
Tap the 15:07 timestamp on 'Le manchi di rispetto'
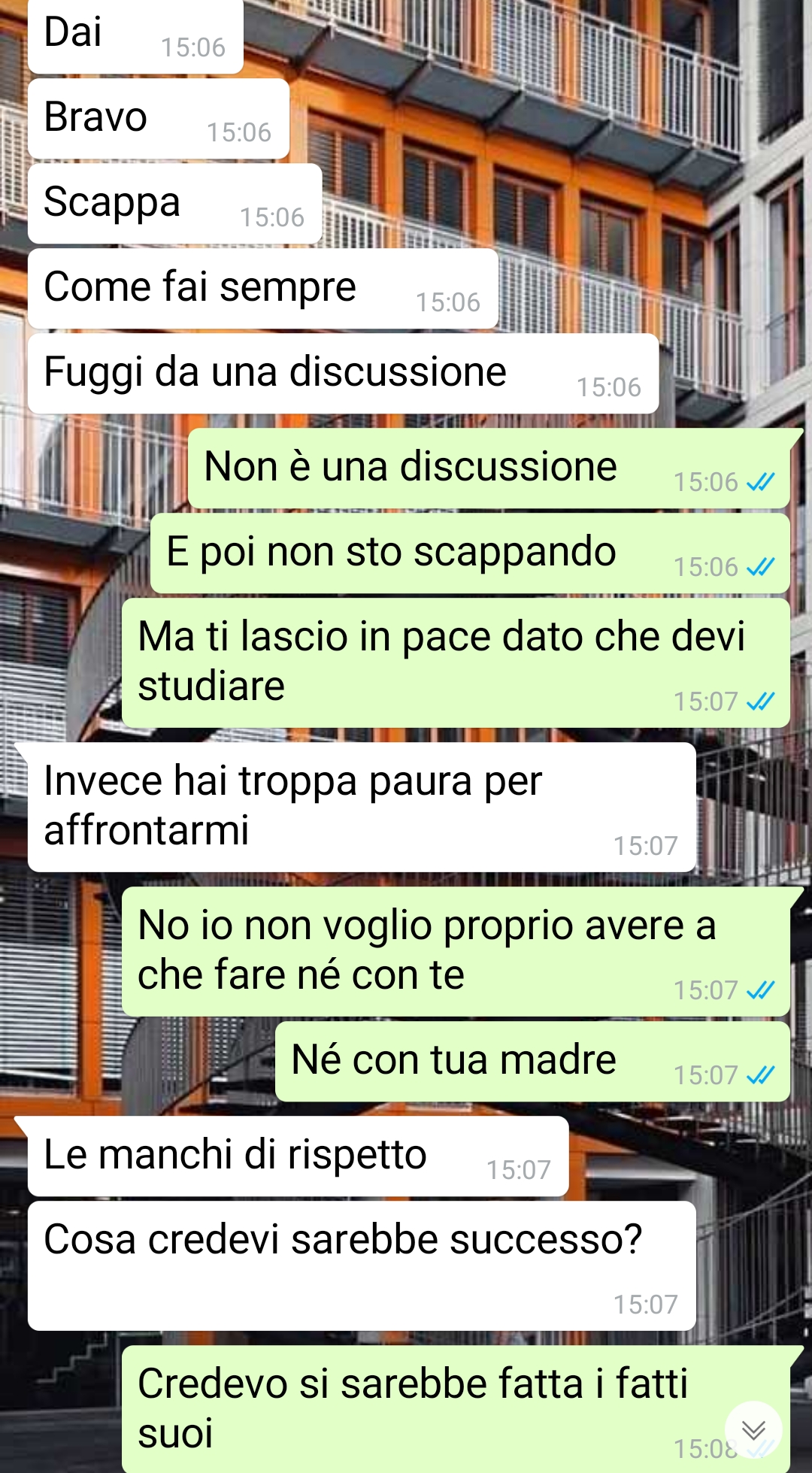tap(519, 1170)
